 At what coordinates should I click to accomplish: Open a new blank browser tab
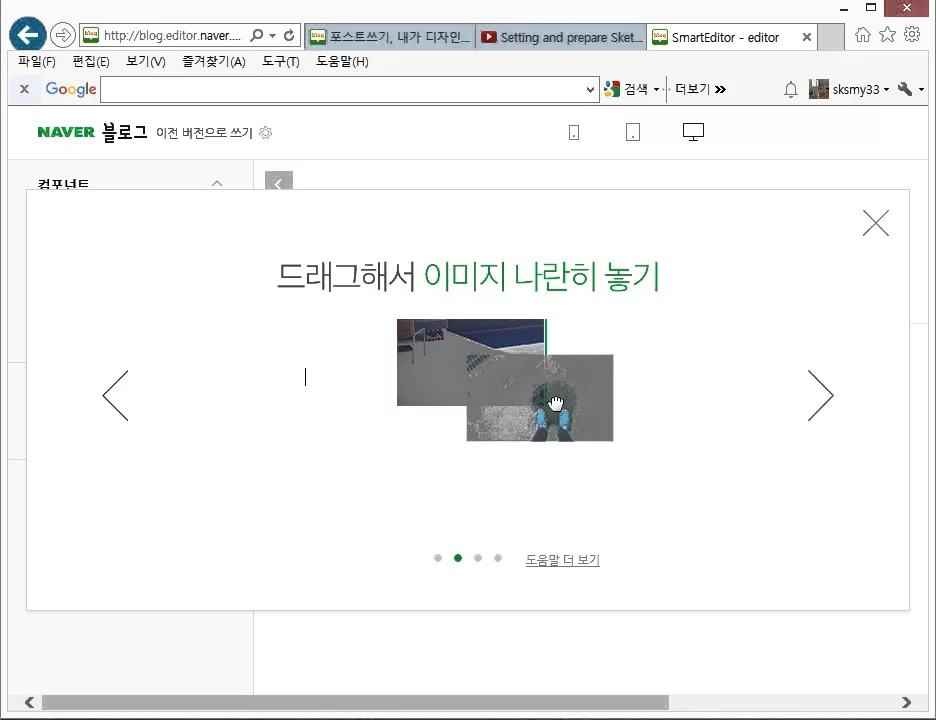coord(830,37)
